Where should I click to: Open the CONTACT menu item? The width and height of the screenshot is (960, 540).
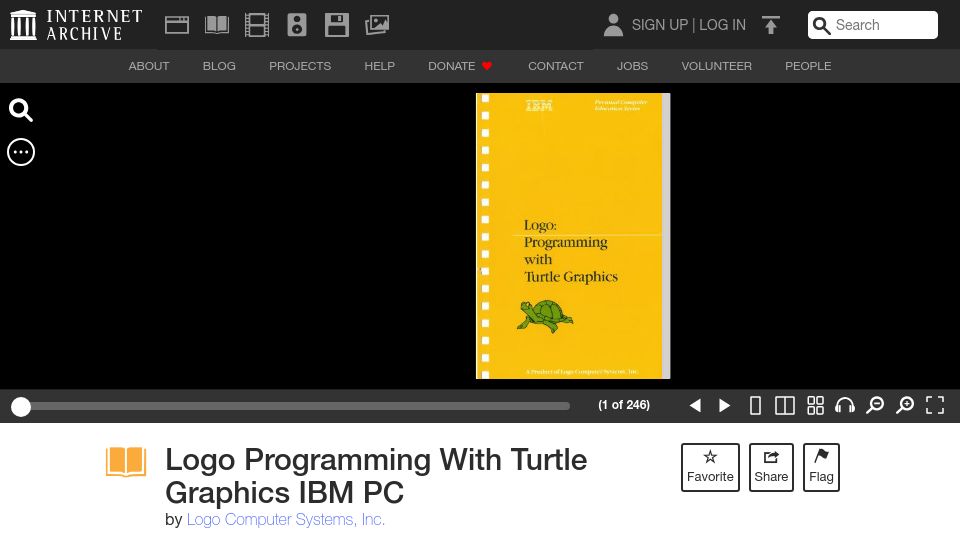click(x=556, y=66)
